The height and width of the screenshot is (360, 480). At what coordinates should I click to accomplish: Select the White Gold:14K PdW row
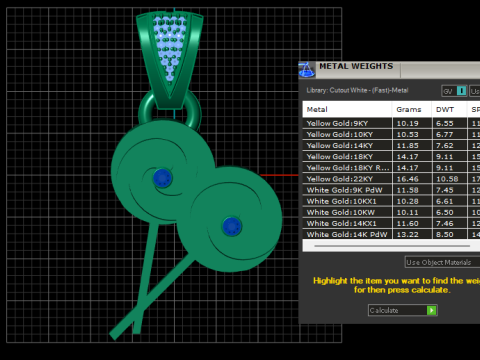point(391,234)
